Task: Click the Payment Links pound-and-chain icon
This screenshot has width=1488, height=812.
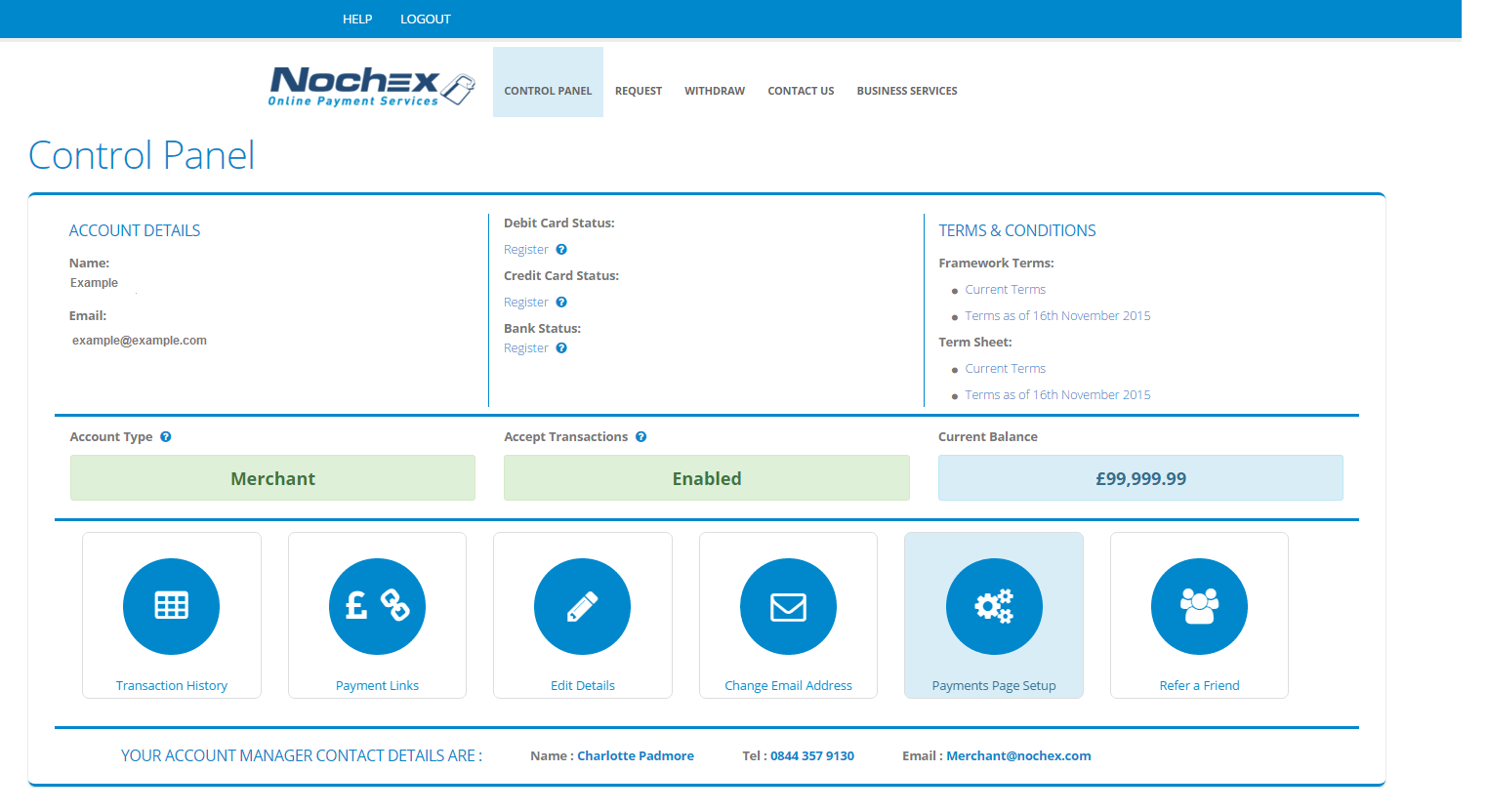Action: pyautogui.click(x=377, y=606)
